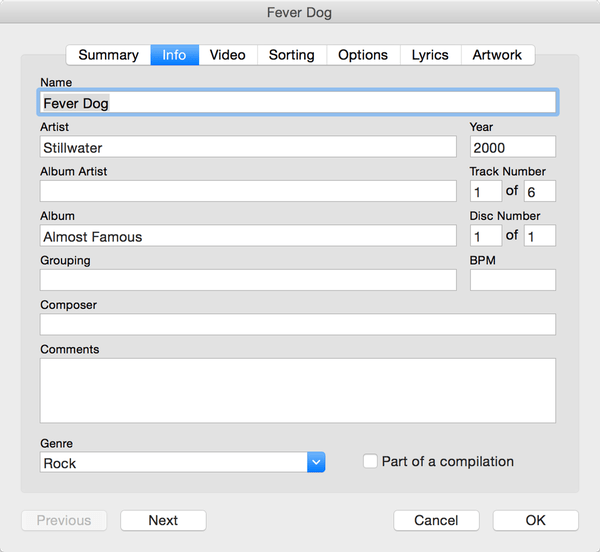Click inside the Comments text box

pyautogui.click(x=298, y=390)
